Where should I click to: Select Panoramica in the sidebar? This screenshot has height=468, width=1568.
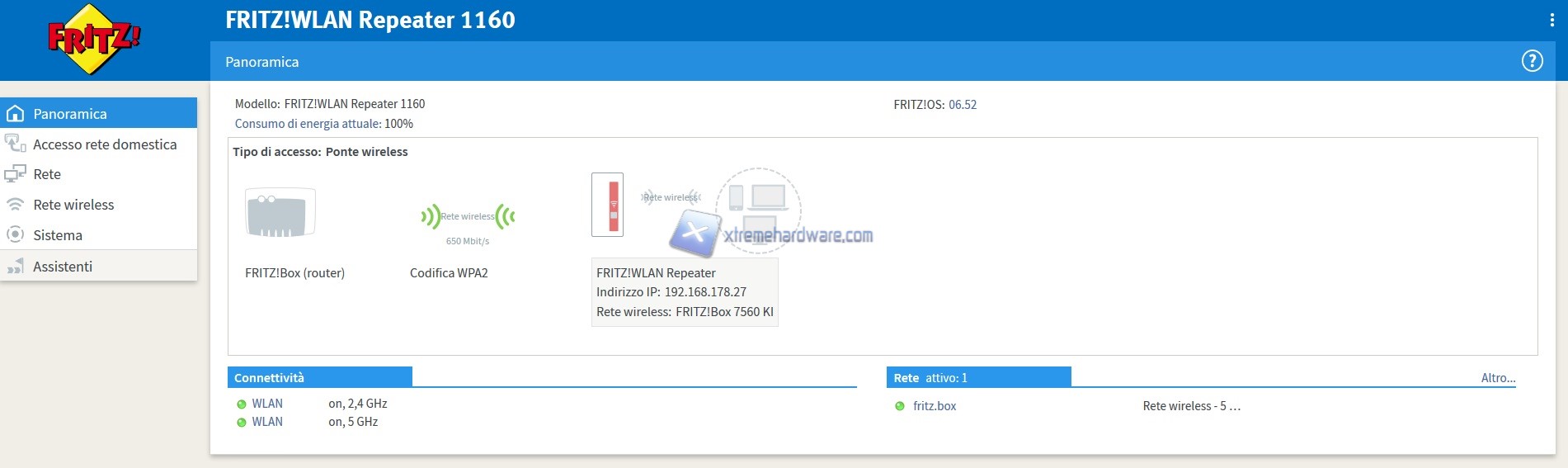pyautogui.click(x=70, y=114)
